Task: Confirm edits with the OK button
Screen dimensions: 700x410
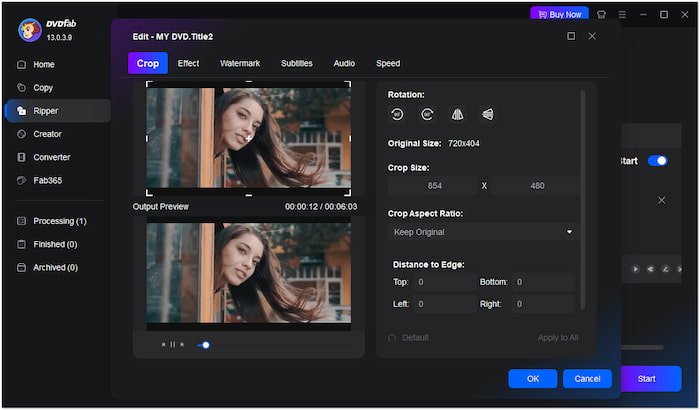Action: (532, 379)
